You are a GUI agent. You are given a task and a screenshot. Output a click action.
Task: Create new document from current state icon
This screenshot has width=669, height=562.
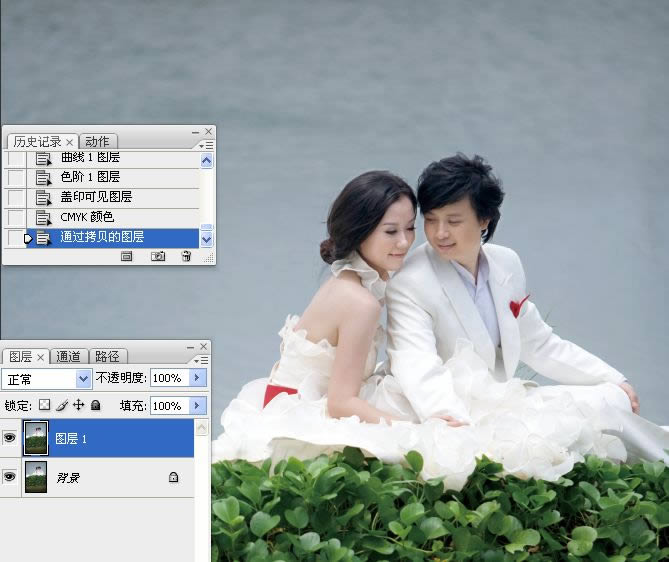(127, 256)
